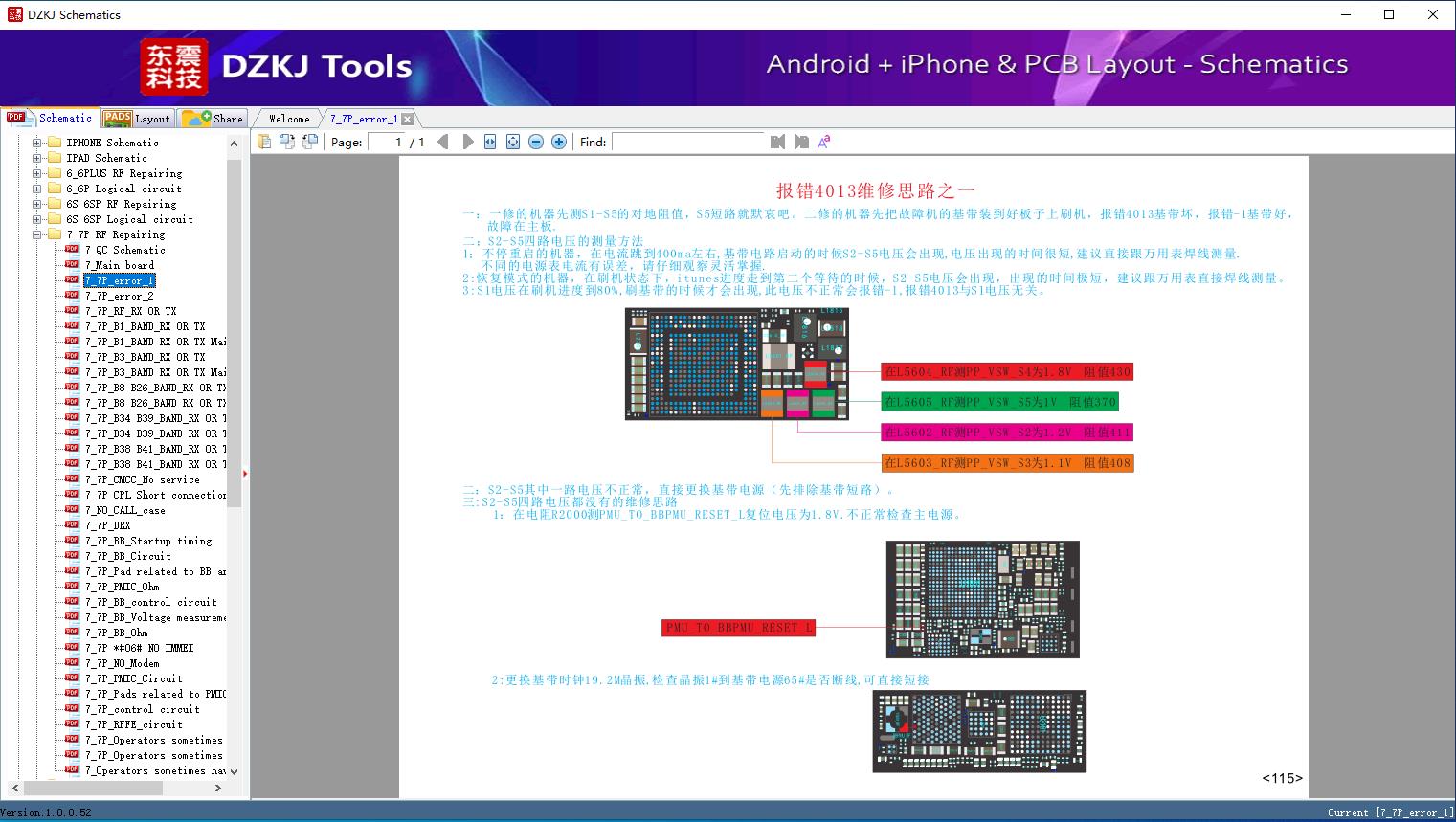
Task: Open 7_7P_RF_RX OR TX document
Action: pos(130,311)
